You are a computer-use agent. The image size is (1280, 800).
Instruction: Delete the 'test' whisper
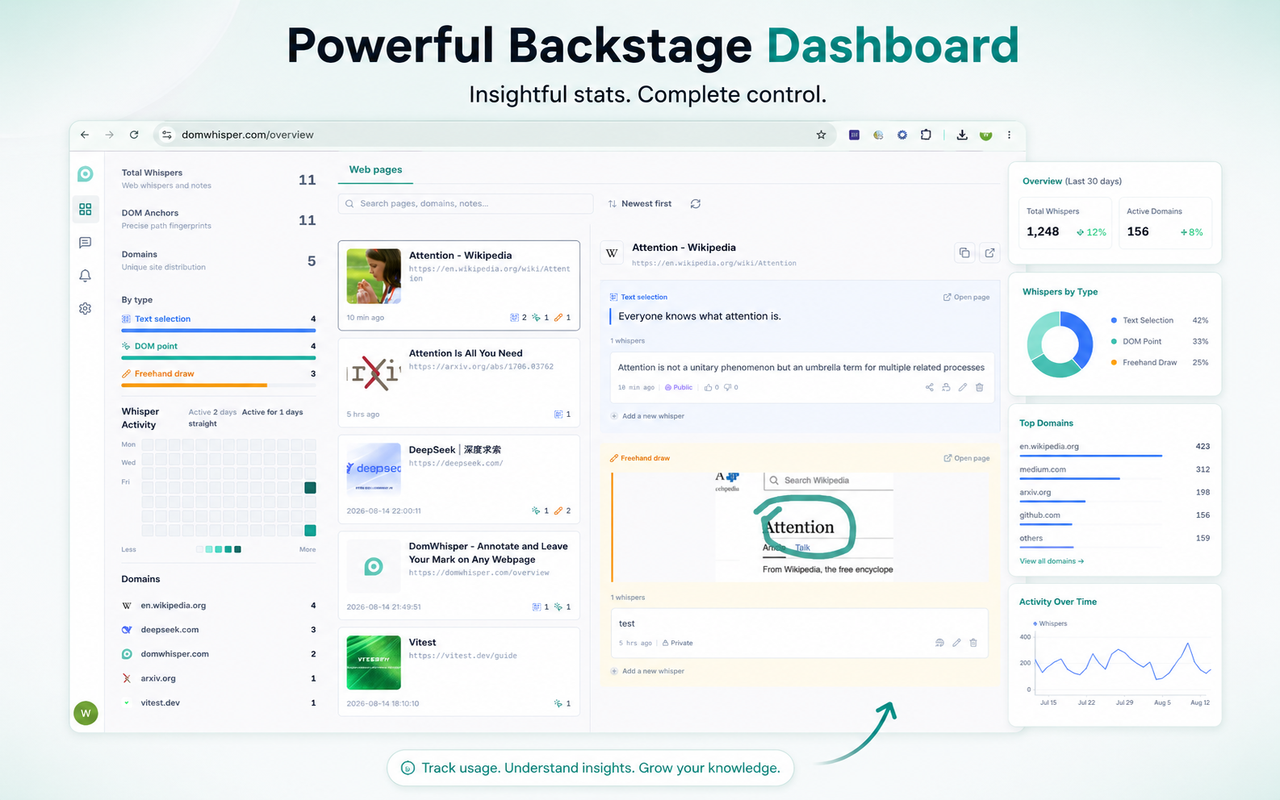[x=974, y=643]
